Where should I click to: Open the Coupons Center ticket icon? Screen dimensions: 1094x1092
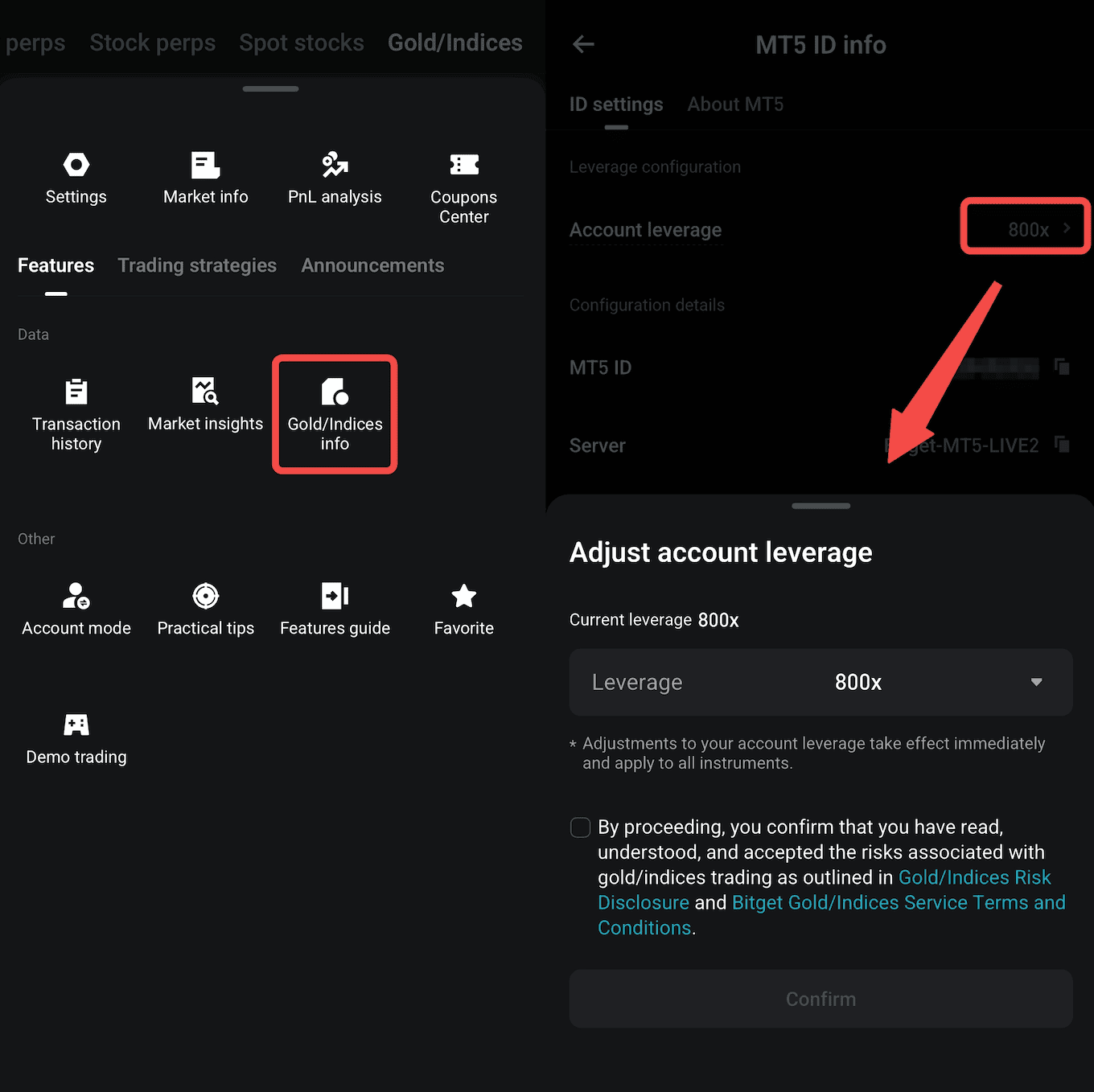pos(464,165)
